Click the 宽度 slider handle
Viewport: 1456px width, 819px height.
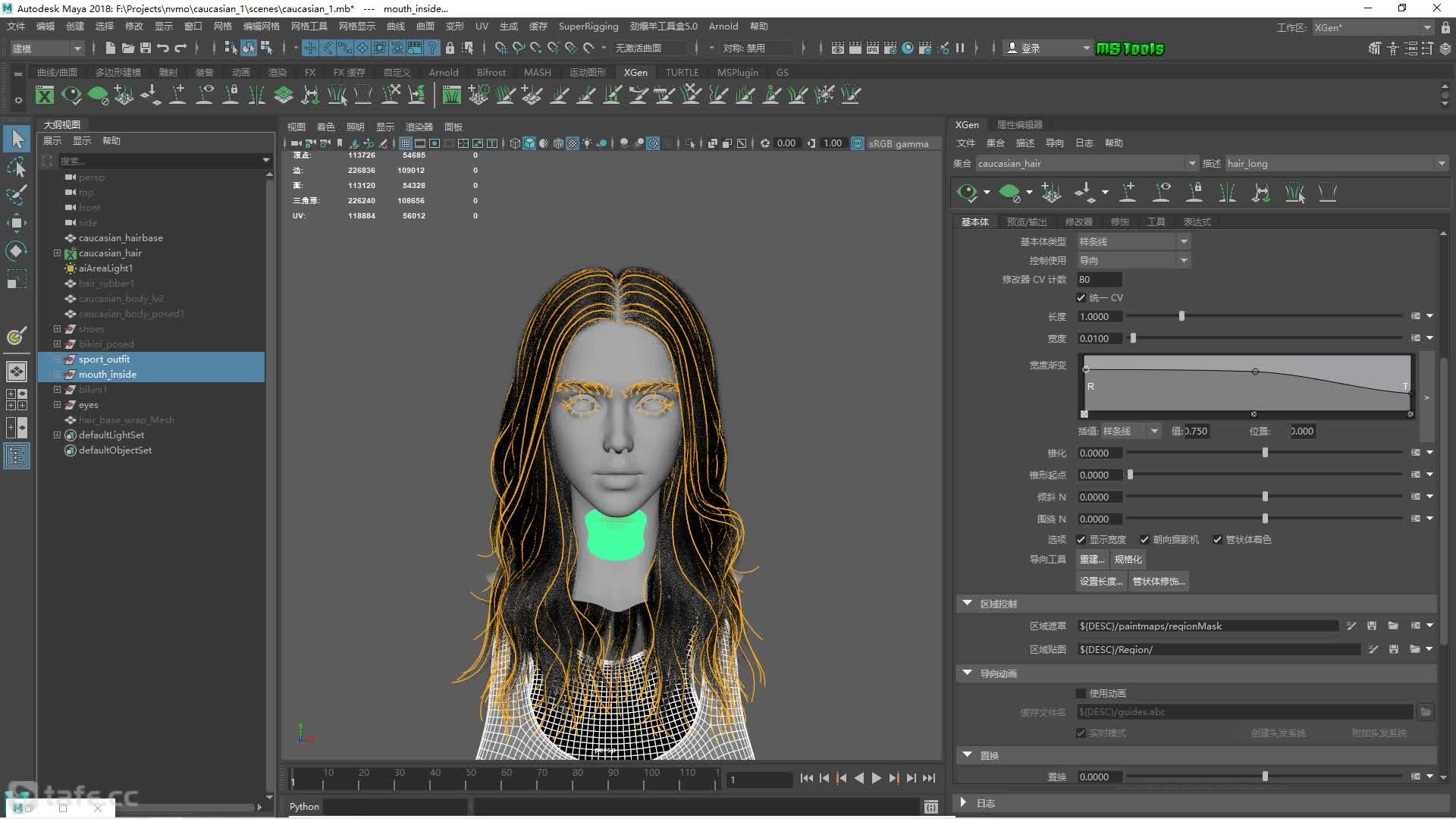[x=1133, y=339]
